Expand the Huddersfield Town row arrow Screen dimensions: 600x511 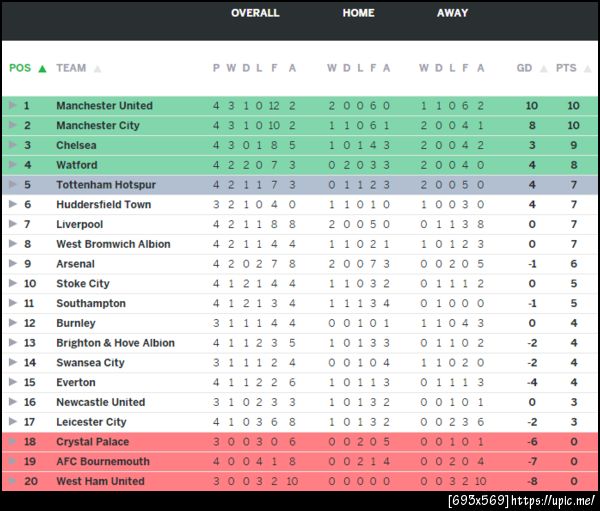point(12,204)
